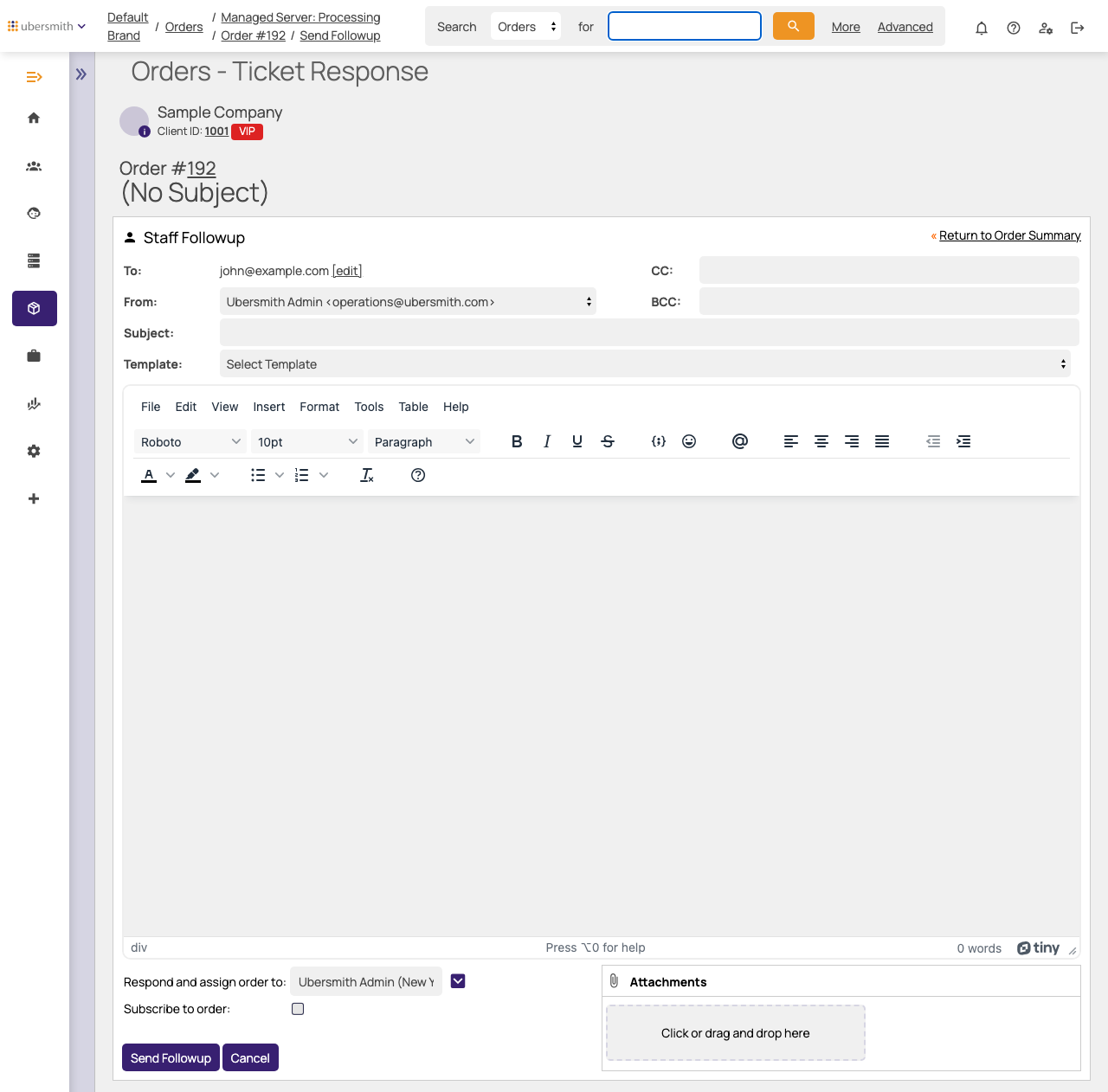Screen dimensions: 1108x1092
Task: Open the search Orders type dropdown
Action: (x=526, y=27)
